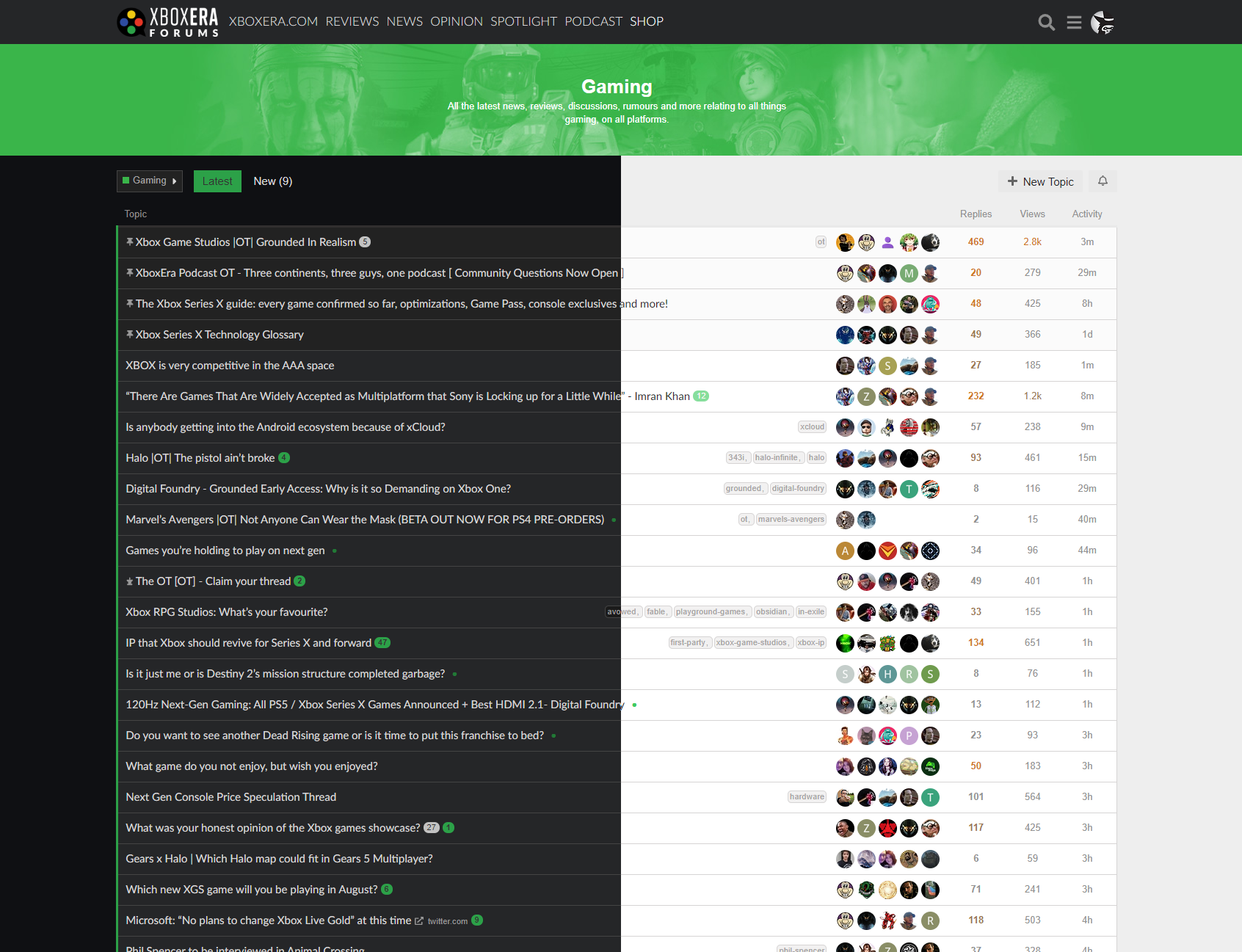Open 'Next Gen Console Price Speculation Thread'
Image resolution: width=1242 pixels, height=952 pixels.
point(230,797)
